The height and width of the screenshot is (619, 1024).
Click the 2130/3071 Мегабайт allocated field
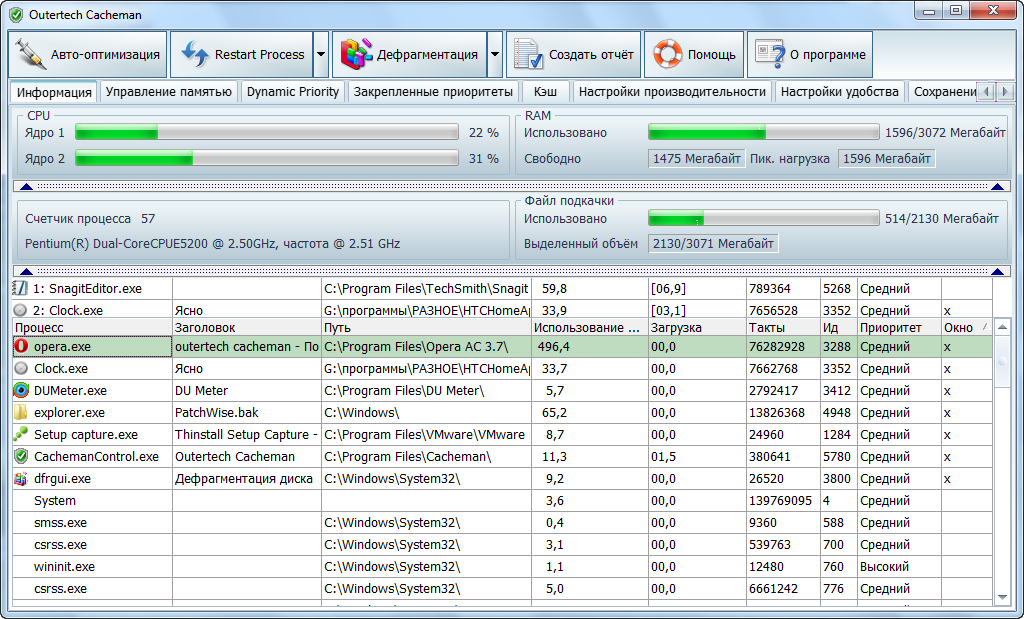click(x=713, y=244)
